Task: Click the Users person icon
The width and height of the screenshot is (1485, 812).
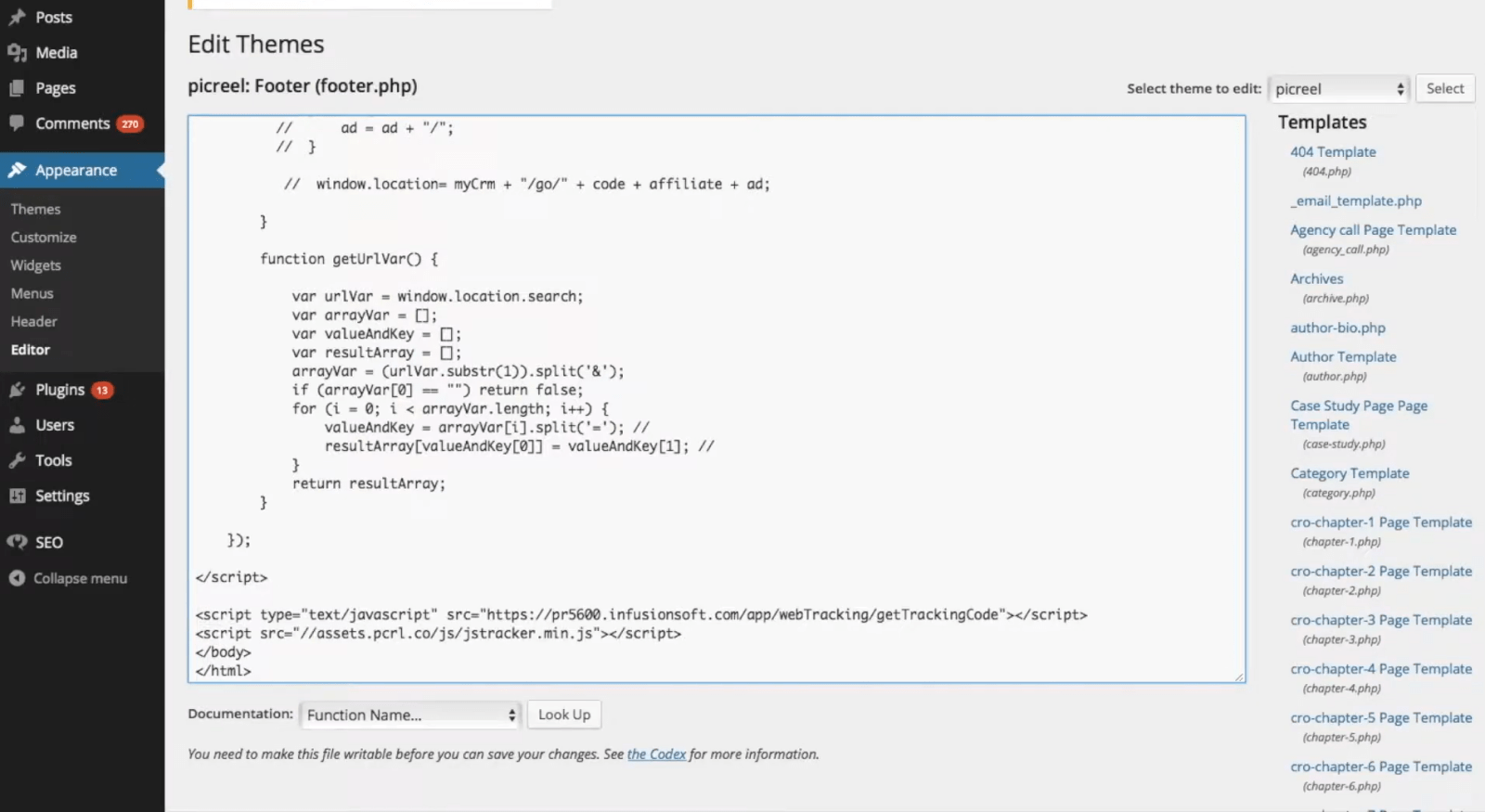Action: click(17, 425)
